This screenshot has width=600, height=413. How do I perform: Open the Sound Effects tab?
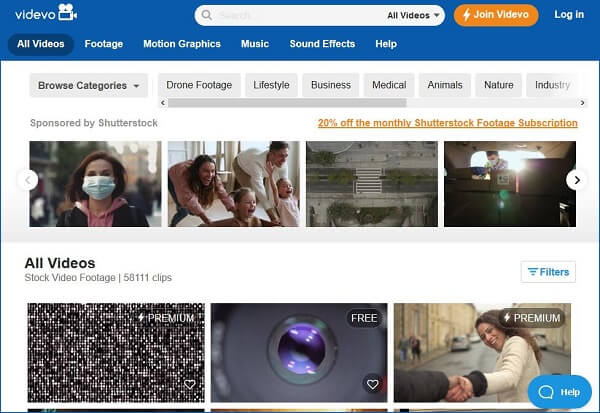pos(322,44)
